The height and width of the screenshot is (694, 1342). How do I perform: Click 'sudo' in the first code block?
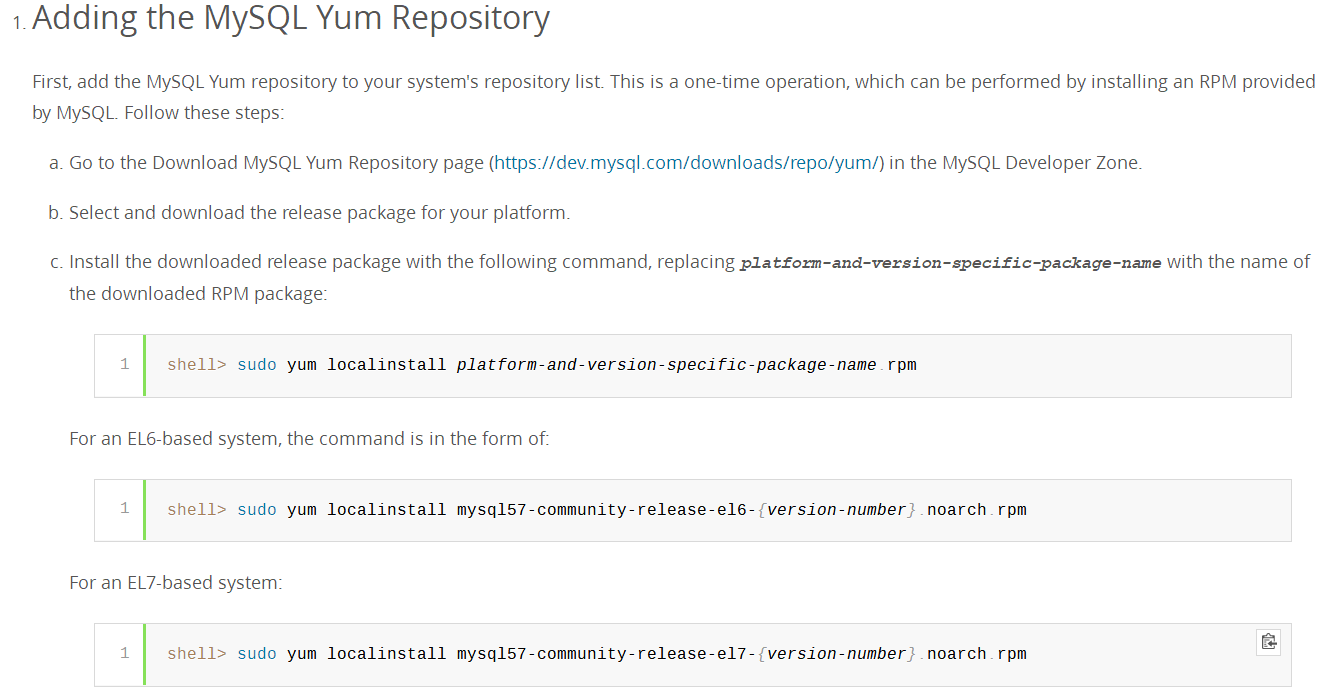coord(257,365)
